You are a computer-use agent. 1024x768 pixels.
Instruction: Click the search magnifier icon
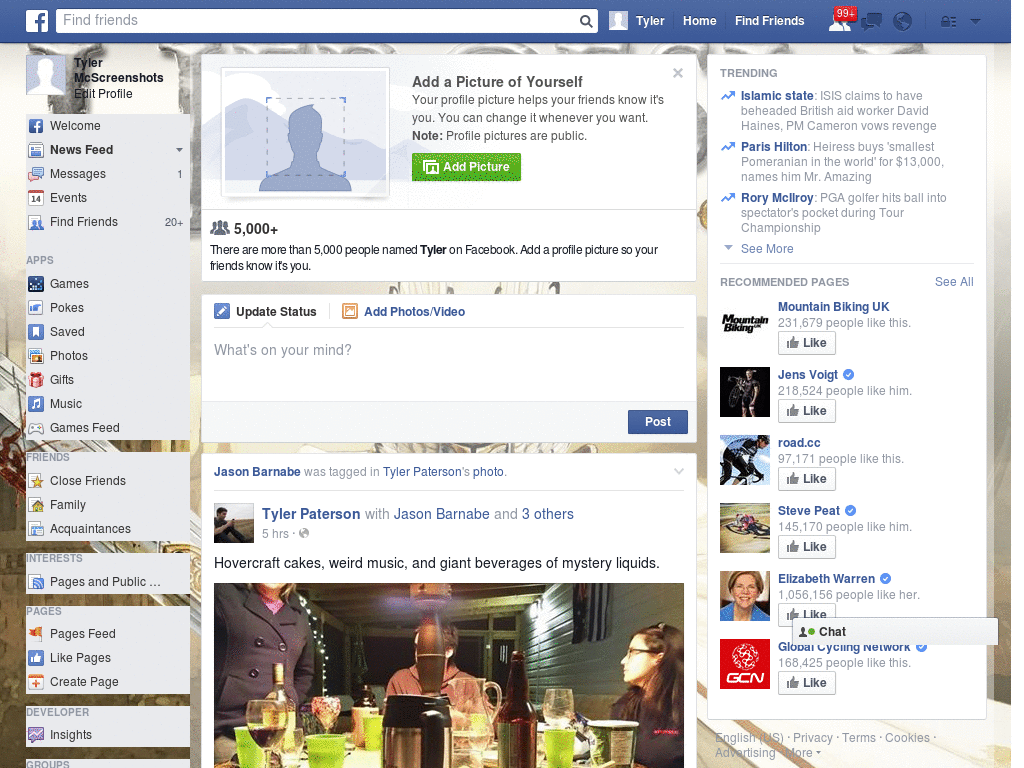(586, 21)
